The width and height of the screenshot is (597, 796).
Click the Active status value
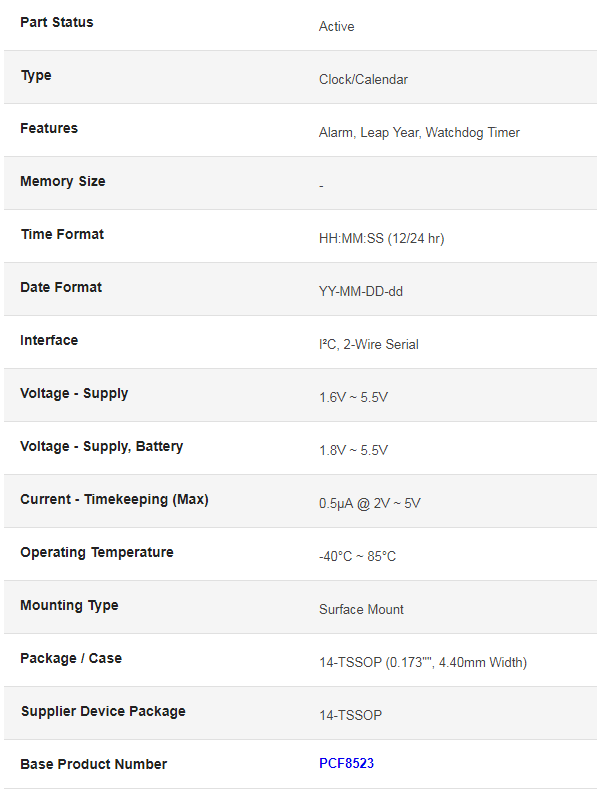tap(337, 26)
